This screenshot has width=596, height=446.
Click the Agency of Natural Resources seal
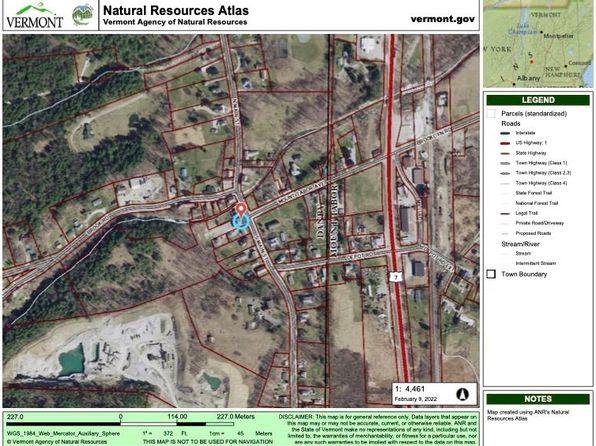point(83,14)
